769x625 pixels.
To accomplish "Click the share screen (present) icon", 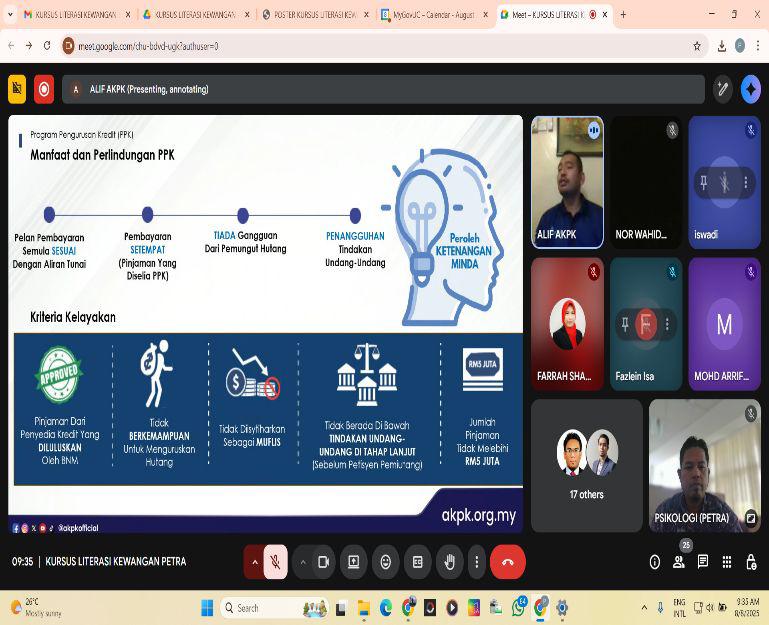I will (x=353, y=562).
